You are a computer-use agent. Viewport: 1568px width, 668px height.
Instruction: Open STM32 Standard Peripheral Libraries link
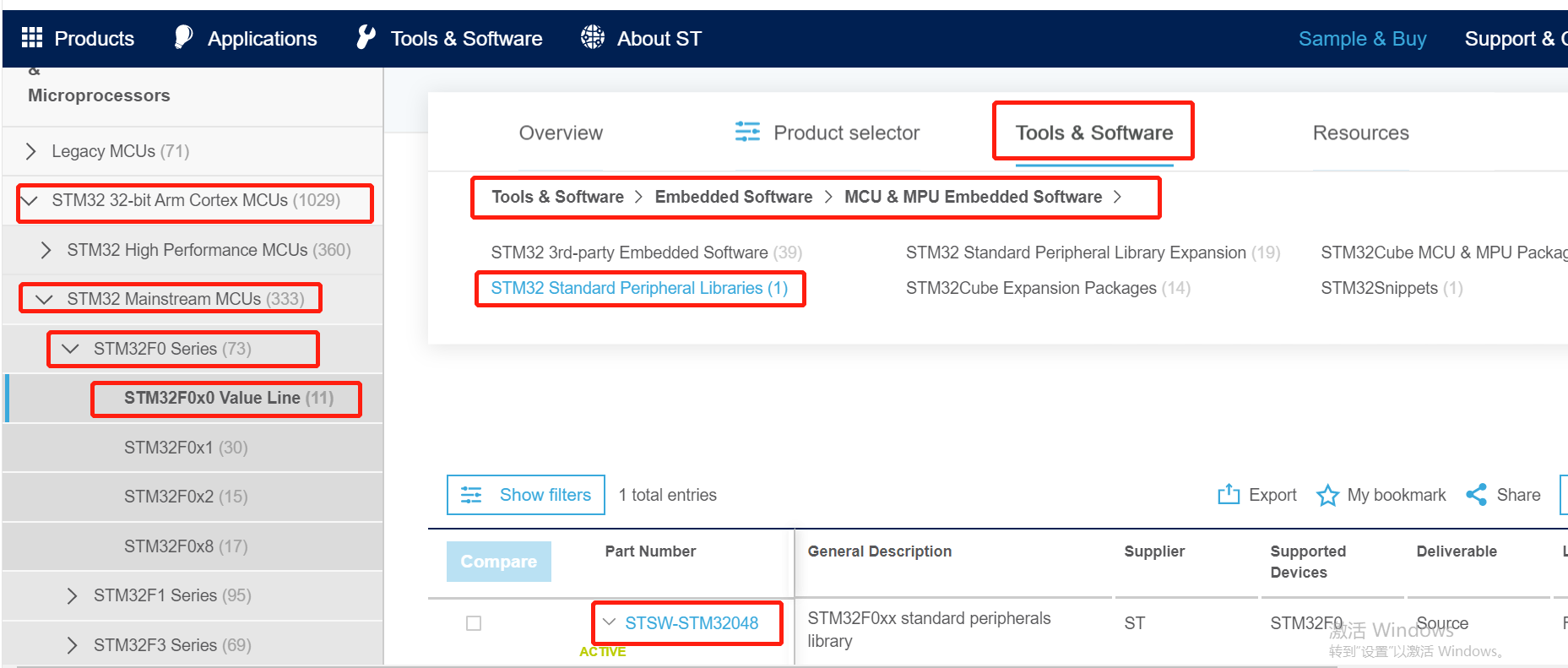coord(639,288)
